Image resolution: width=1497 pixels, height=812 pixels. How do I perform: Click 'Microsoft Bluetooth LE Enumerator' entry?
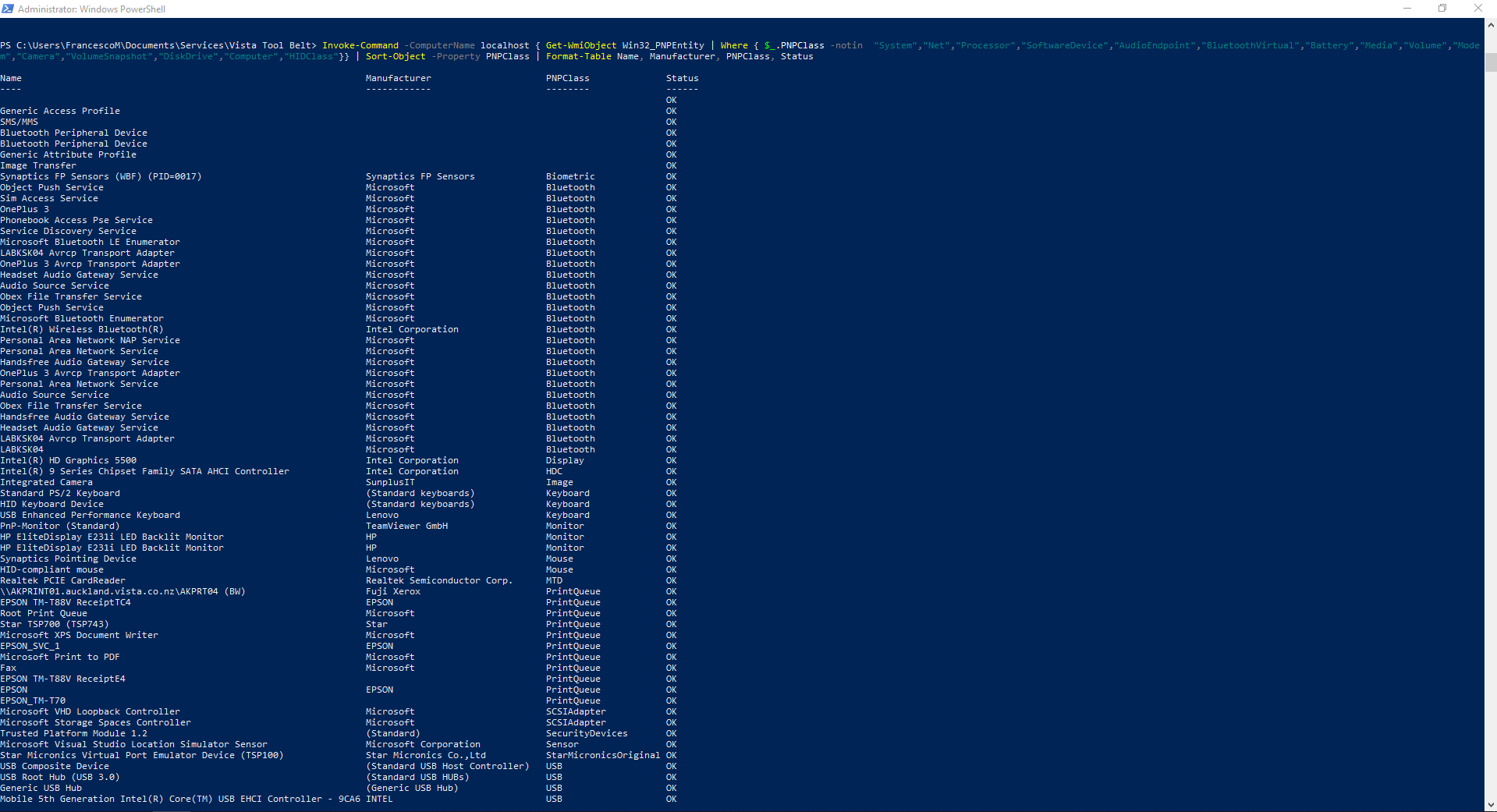pyautogui.click(x=90, y=242)
